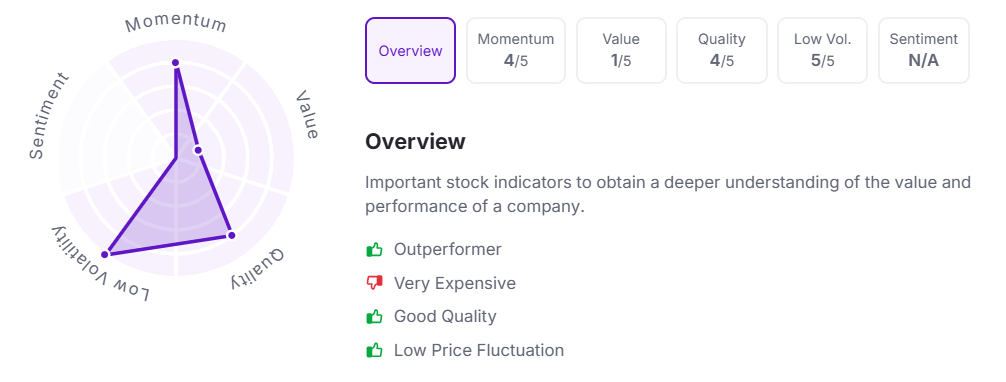Select the Overview tab

411,51
